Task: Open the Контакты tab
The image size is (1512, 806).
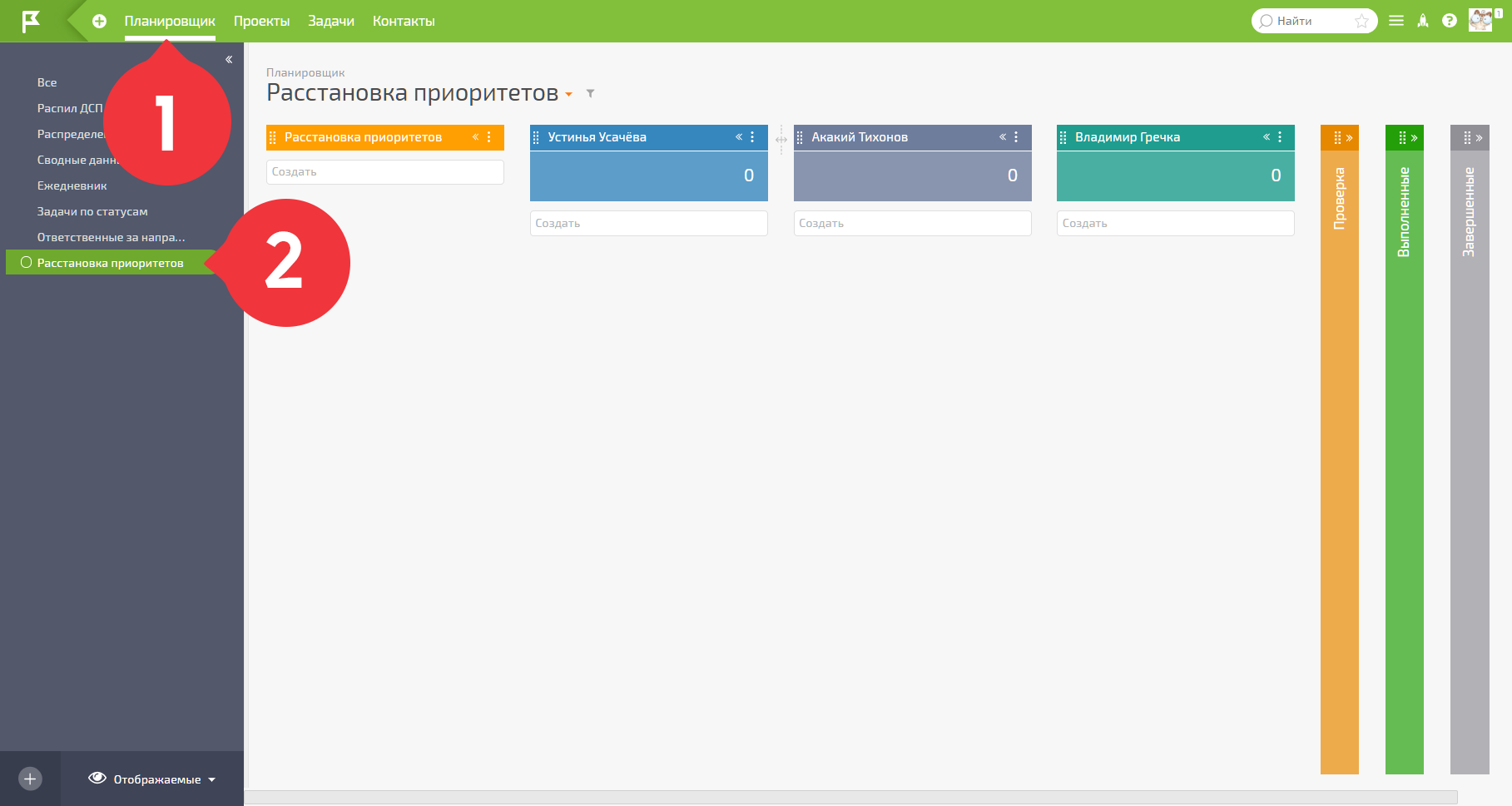Action: 404,21
